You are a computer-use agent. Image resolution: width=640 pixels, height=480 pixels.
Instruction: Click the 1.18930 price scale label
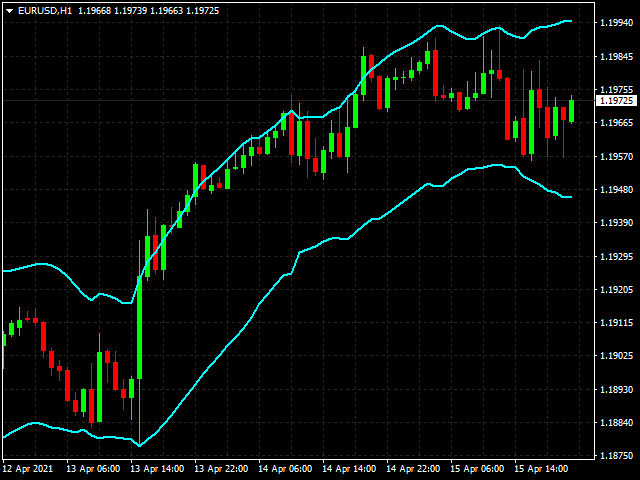point(616,390)
